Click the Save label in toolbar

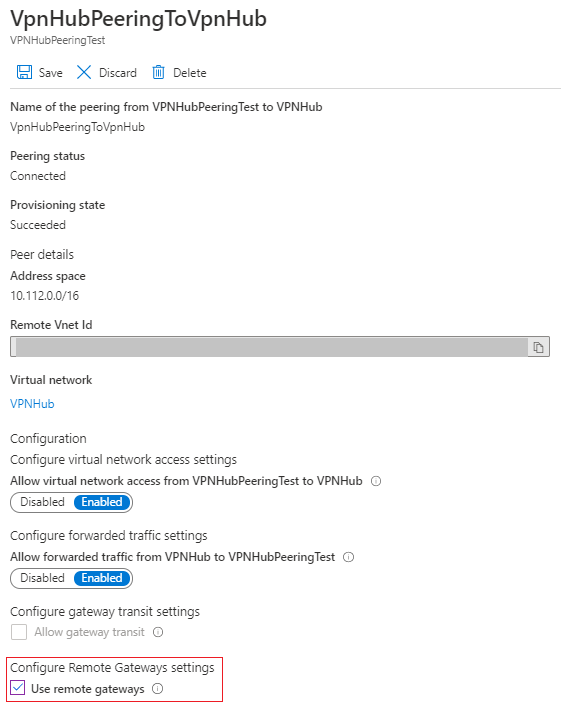50,73
